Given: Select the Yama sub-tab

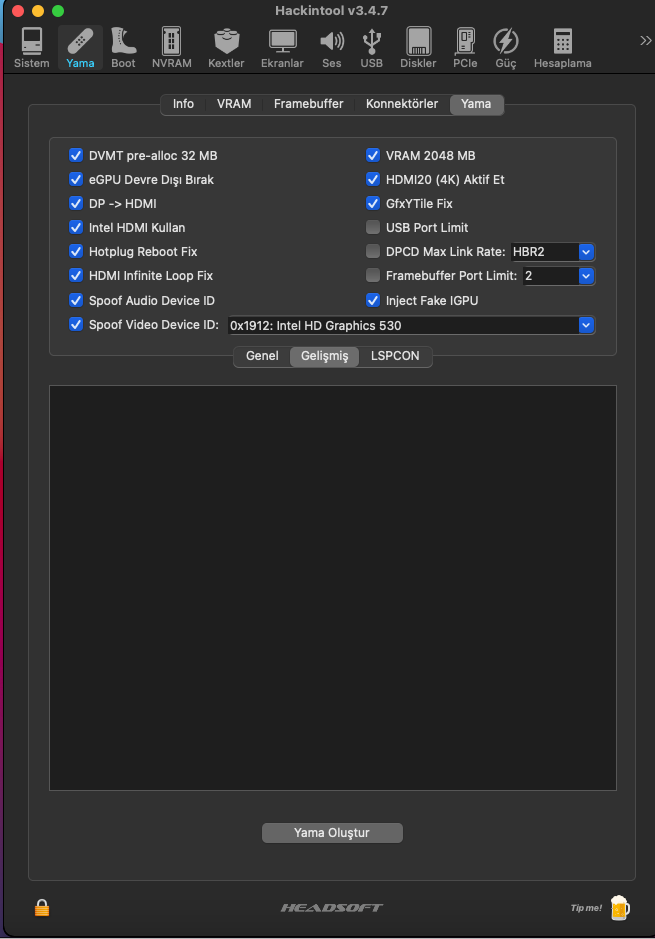Looking at the screenshot, I should pos(477,104).
